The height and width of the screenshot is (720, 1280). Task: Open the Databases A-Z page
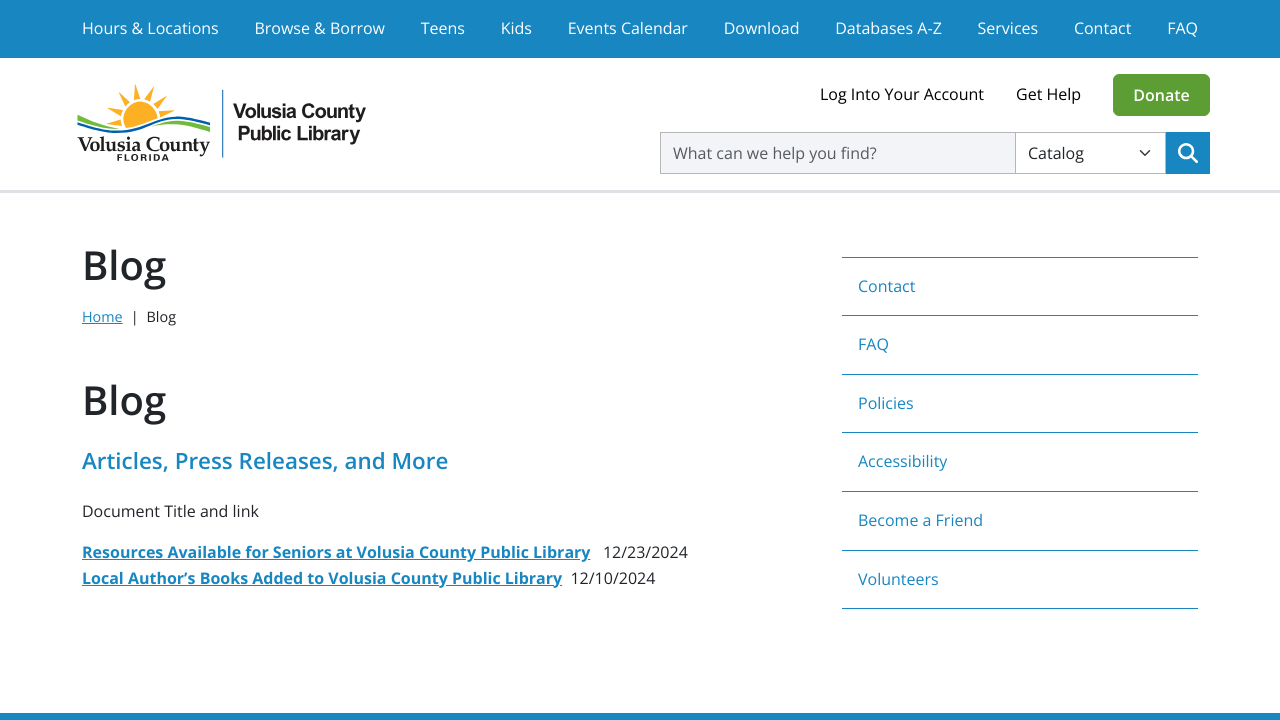pyautogui.click(x=888, y=28)
